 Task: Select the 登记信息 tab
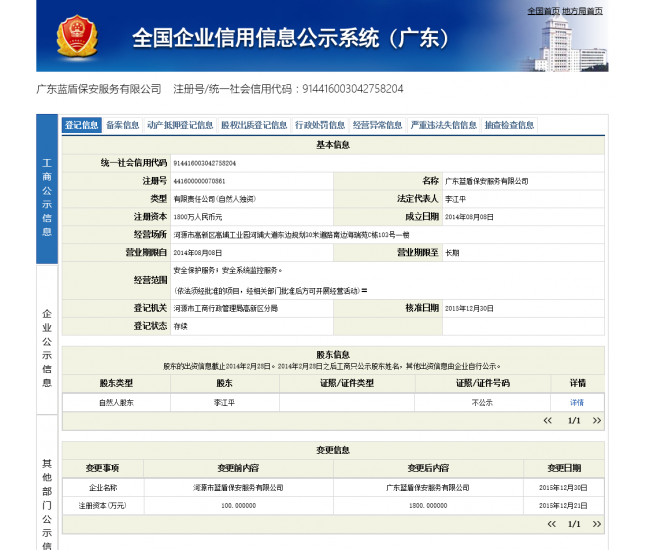[81, 125]
